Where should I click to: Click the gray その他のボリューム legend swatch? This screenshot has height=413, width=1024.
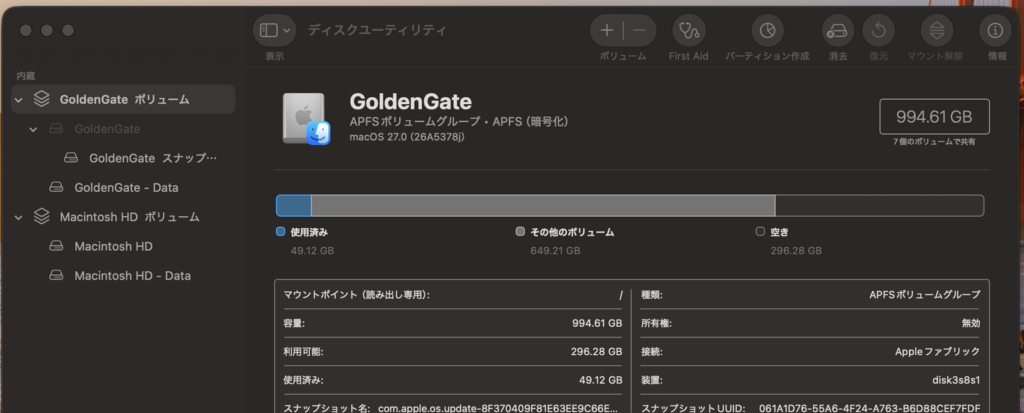click(x=520, y=231)
